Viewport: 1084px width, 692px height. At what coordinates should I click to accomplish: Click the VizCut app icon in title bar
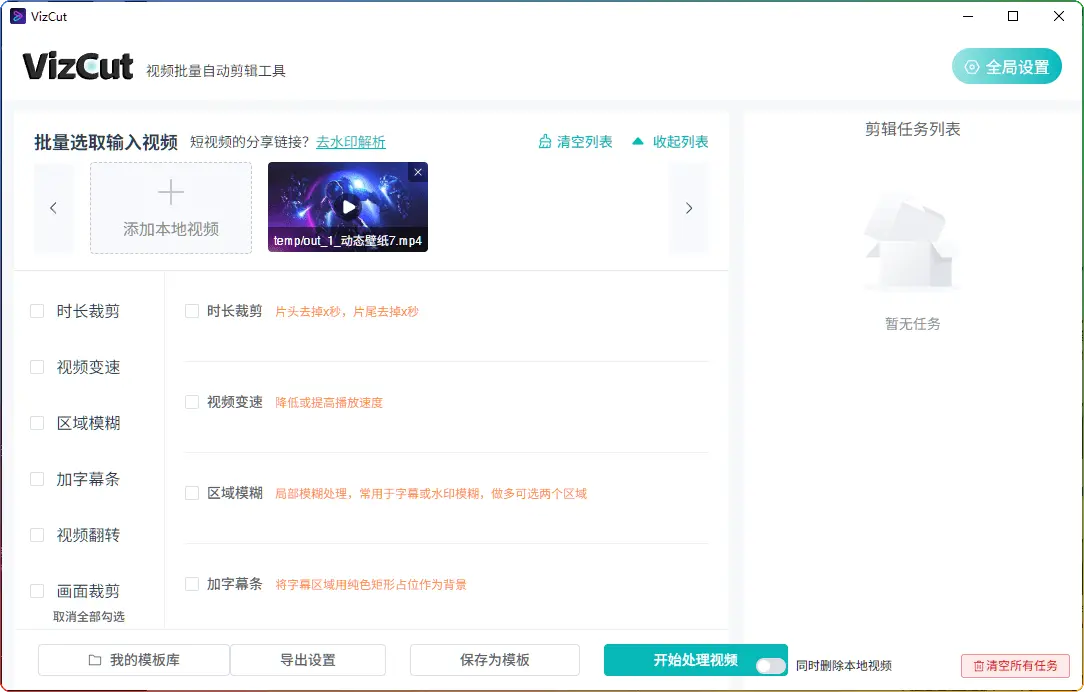17,16
